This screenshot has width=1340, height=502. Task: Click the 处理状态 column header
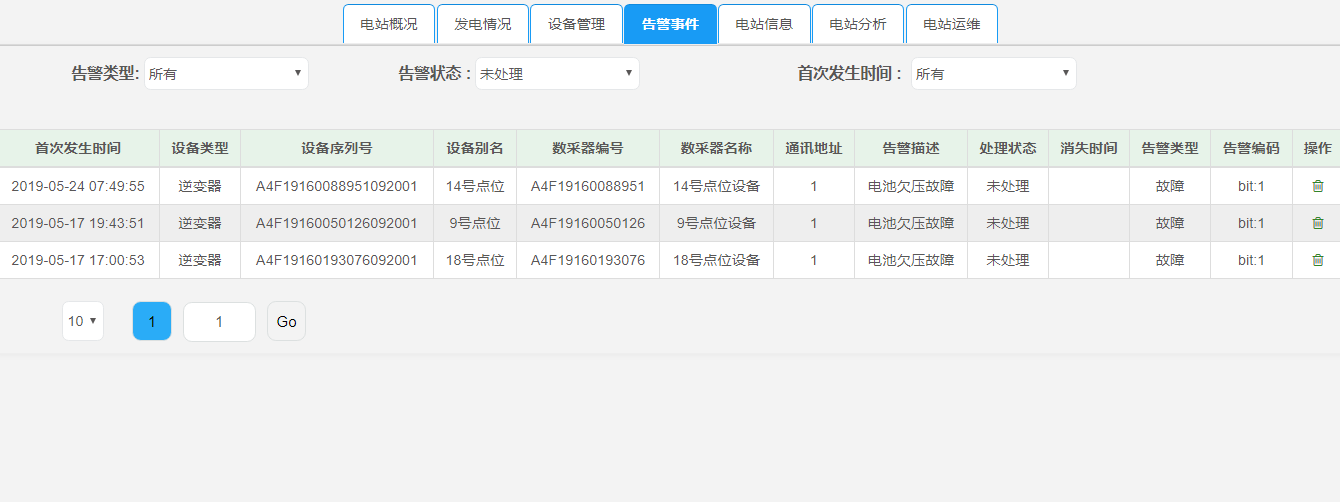[1008, 148]
